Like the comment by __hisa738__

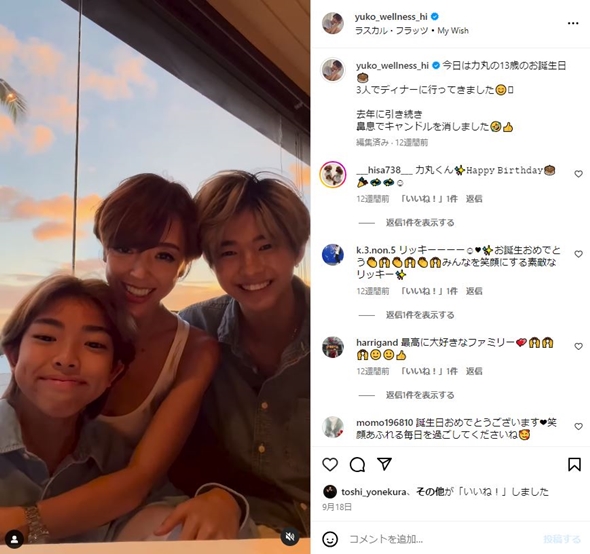(x=578, y=174)
